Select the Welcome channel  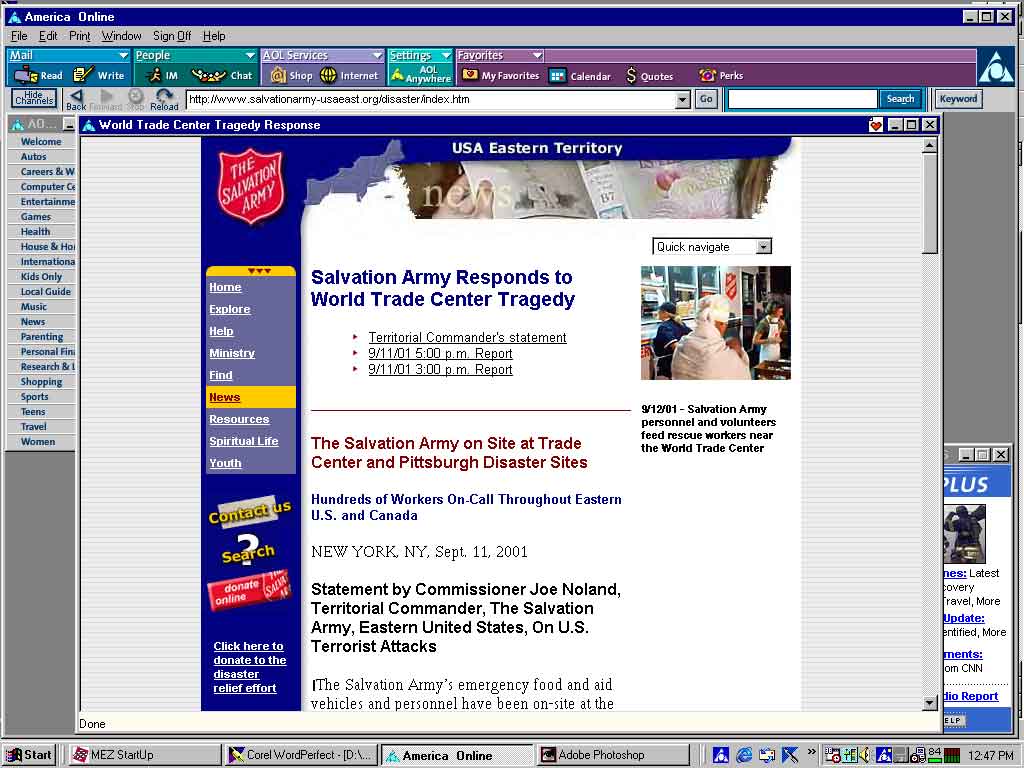[x=40, y=142]
